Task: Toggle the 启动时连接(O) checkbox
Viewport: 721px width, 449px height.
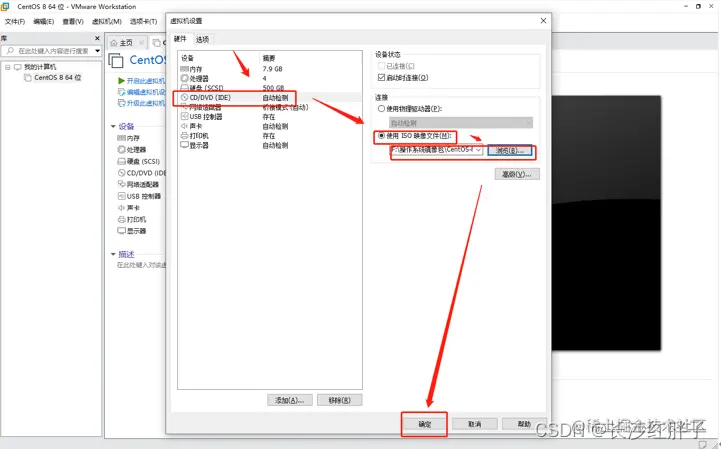Action: pos(381,77)
